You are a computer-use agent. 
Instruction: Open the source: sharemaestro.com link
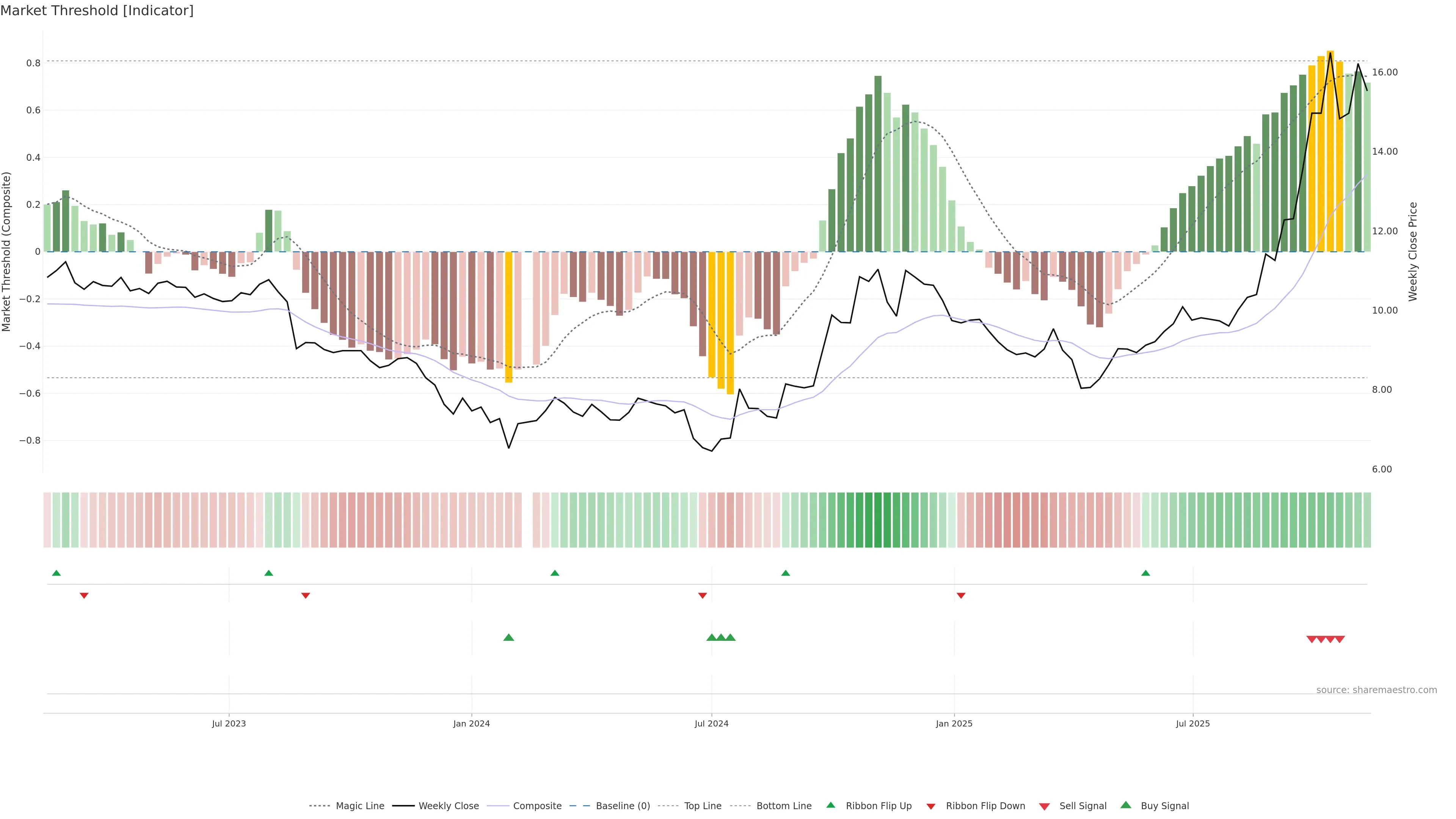(x=1376, y=690)
